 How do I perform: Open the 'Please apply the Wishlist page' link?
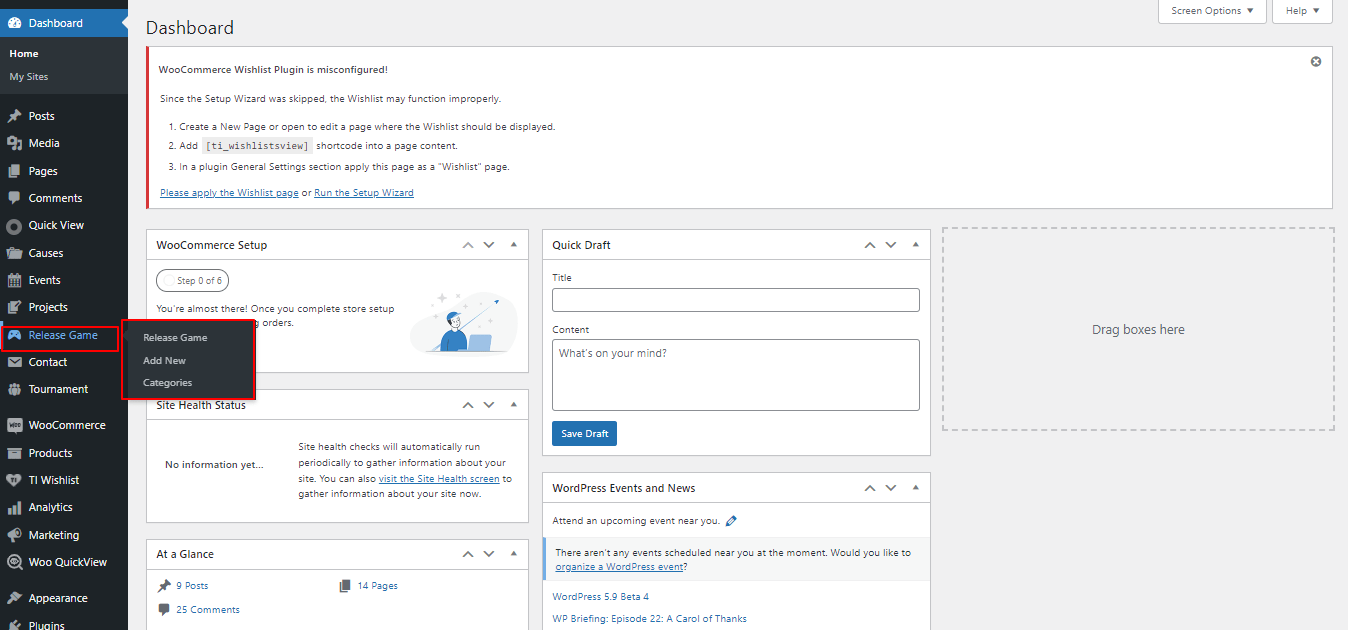coord(229,193)
